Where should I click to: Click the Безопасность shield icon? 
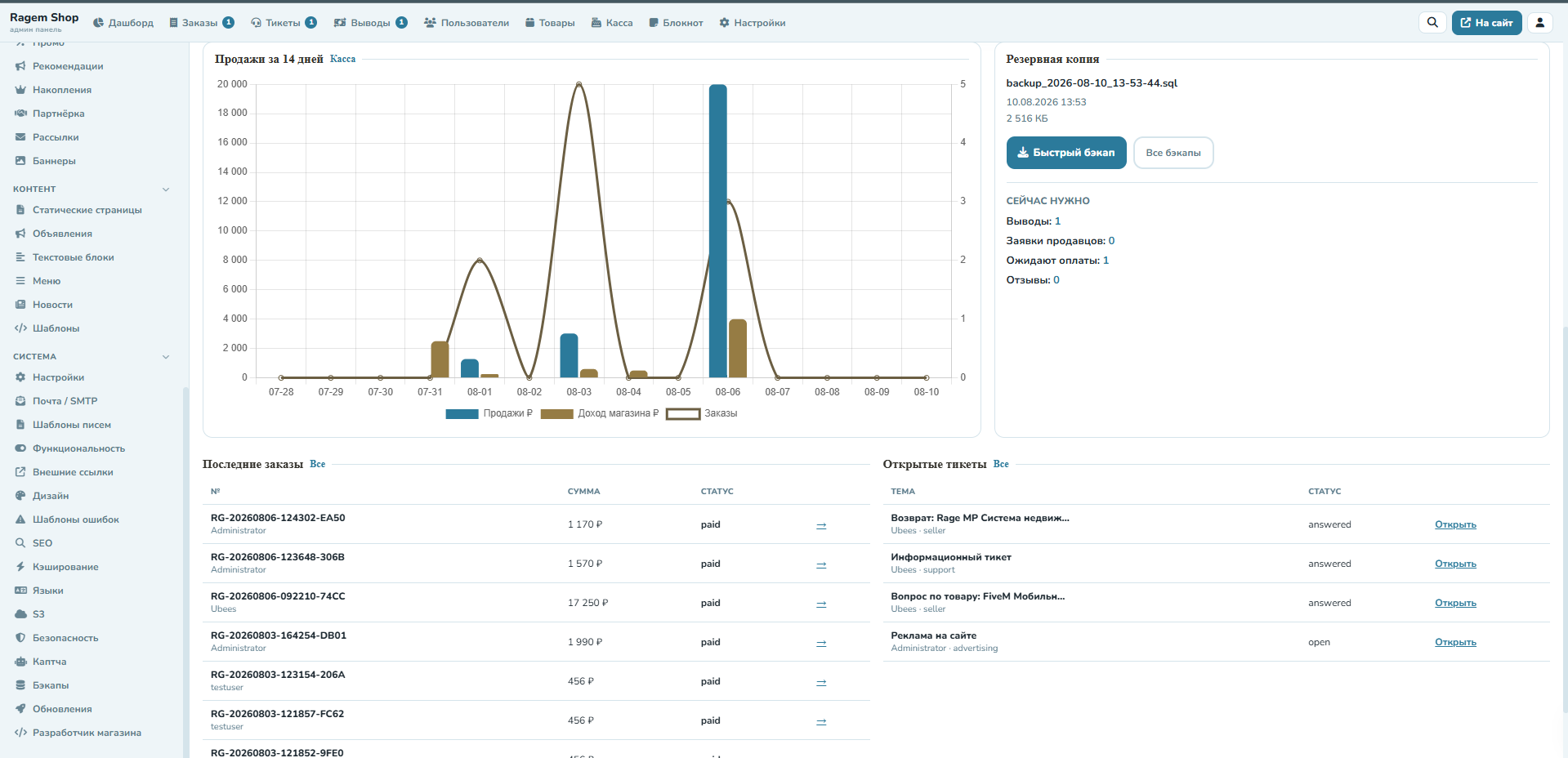click(20, 638)
